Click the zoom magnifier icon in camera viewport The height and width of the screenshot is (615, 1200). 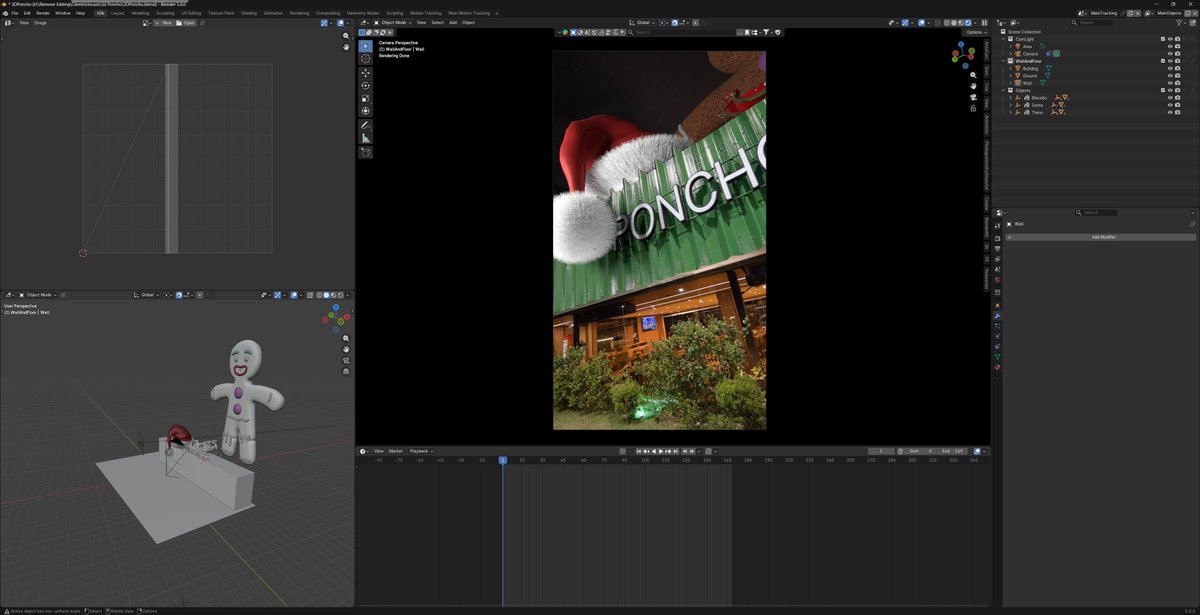pos(973,75)
